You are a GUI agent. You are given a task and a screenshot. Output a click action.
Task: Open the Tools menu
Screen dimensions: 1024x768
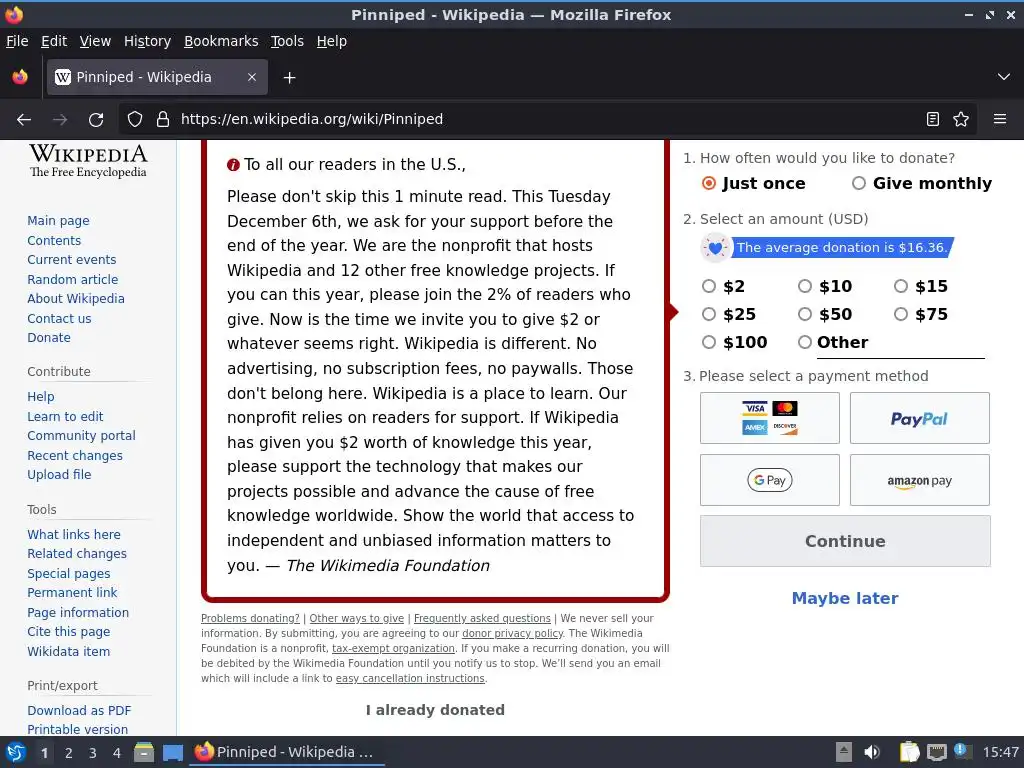pos(287,41)
